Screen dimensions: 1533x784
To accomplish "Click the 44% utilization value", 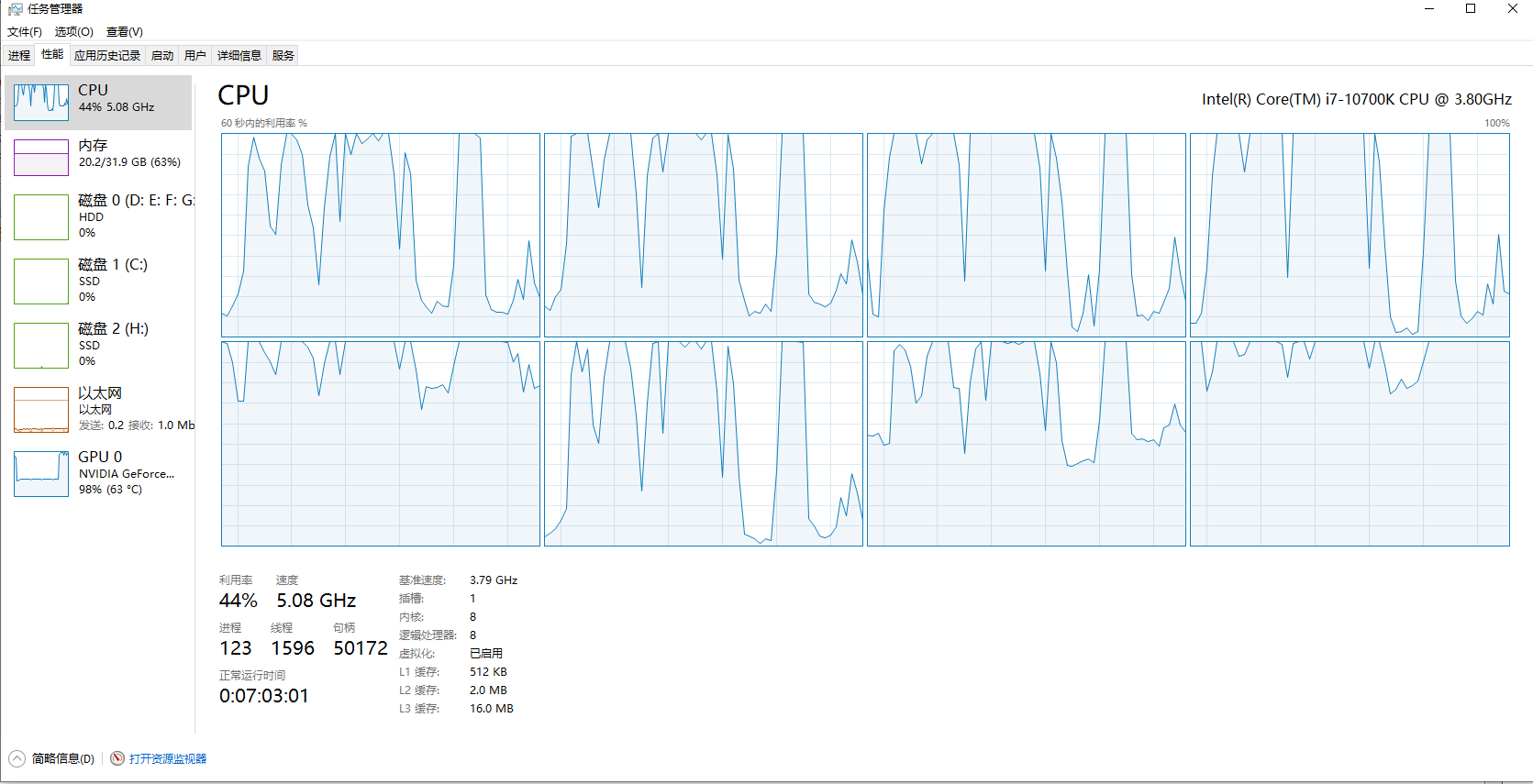I will pyautogui.click(x=239, y=601).
